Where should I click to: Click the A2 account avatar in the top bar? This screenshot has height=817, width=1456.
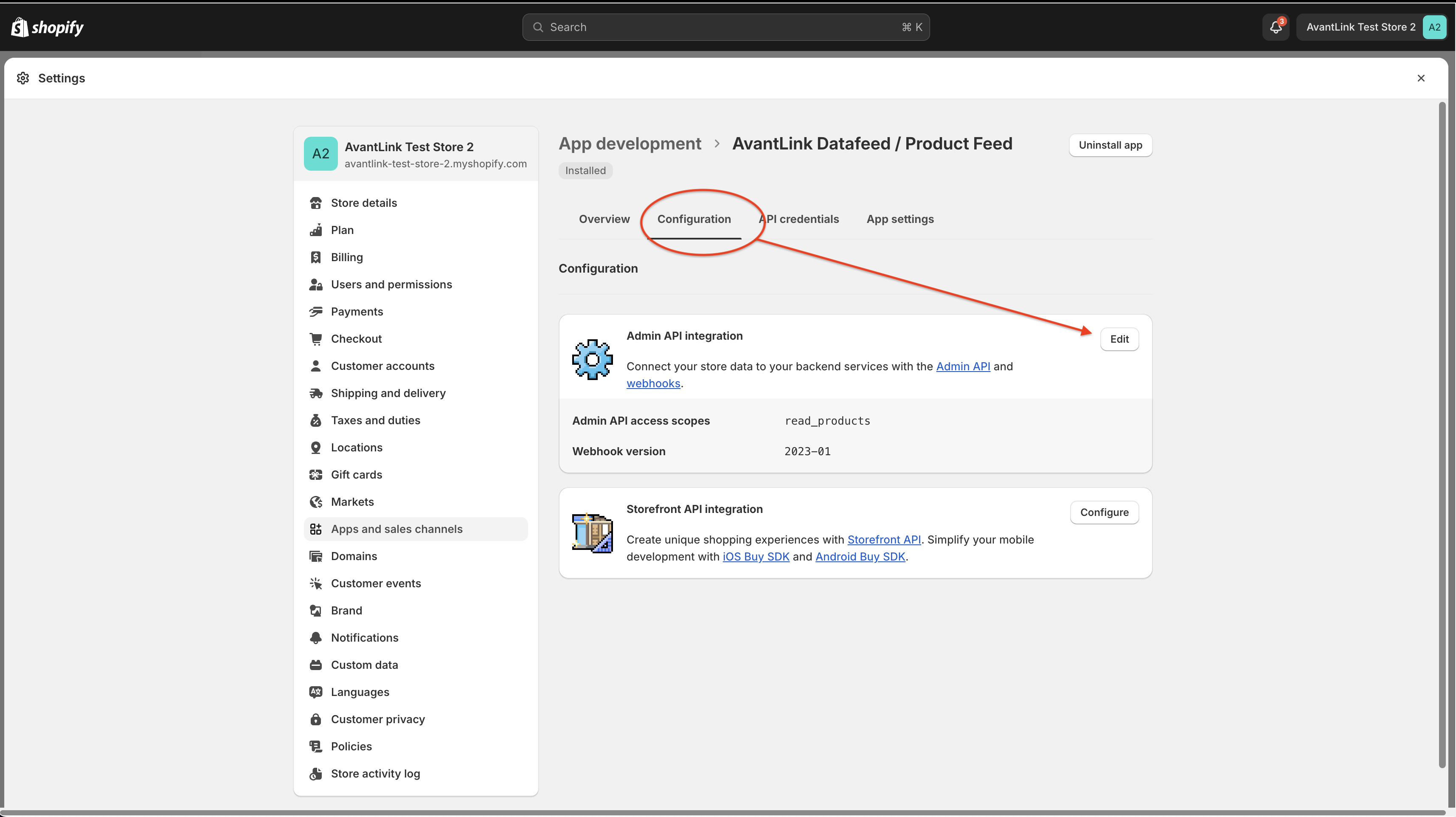(1434, 27)
